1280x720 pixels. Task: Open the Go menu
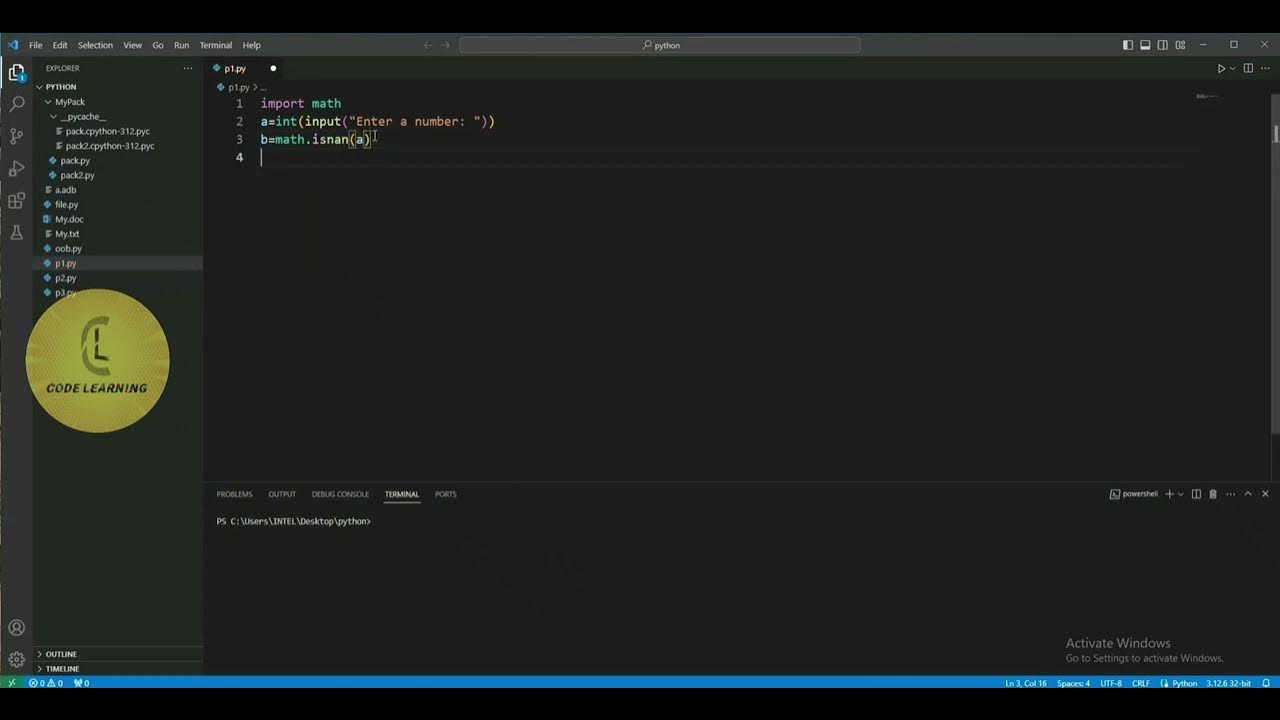click(158, 45)
